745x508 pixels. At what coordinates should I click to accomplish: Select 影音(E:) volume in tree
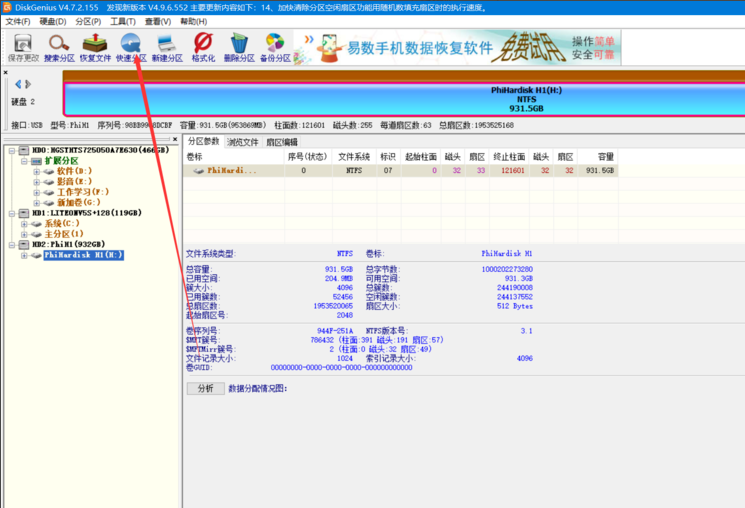(74, 182)
